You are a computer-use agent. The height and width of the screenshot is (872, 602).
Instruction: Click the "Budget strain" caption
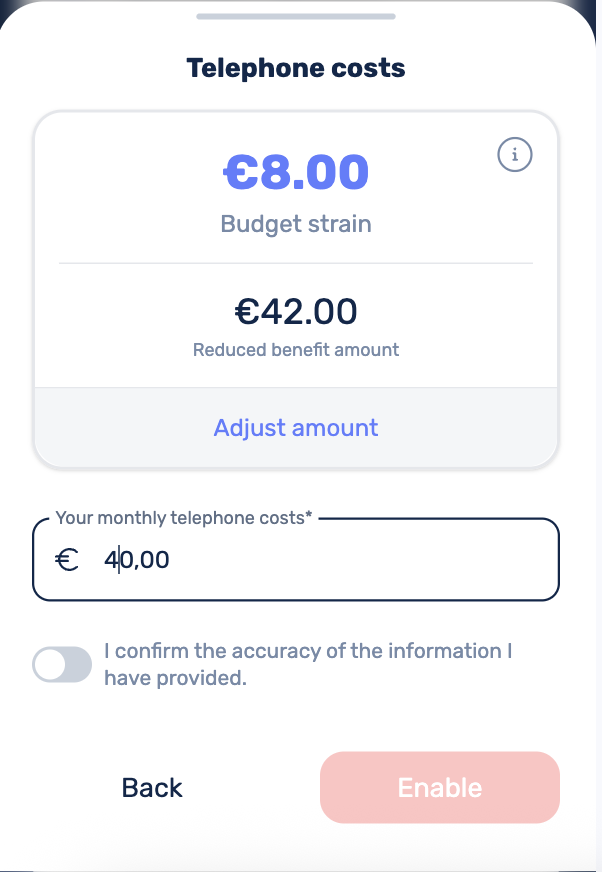(296, 224)
